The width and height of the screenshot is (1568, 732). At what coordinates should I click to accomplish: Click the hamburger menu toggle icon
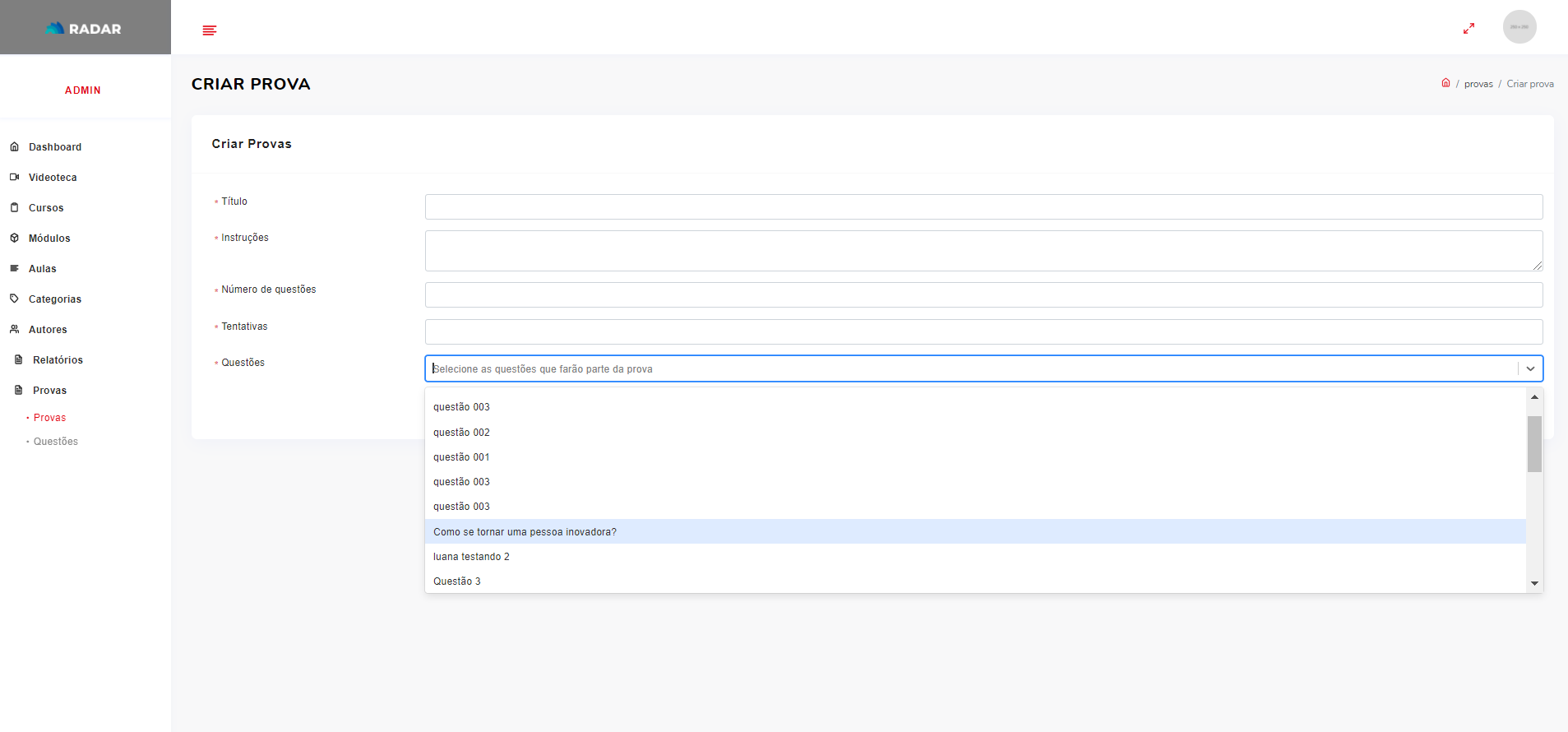point(210,30)
